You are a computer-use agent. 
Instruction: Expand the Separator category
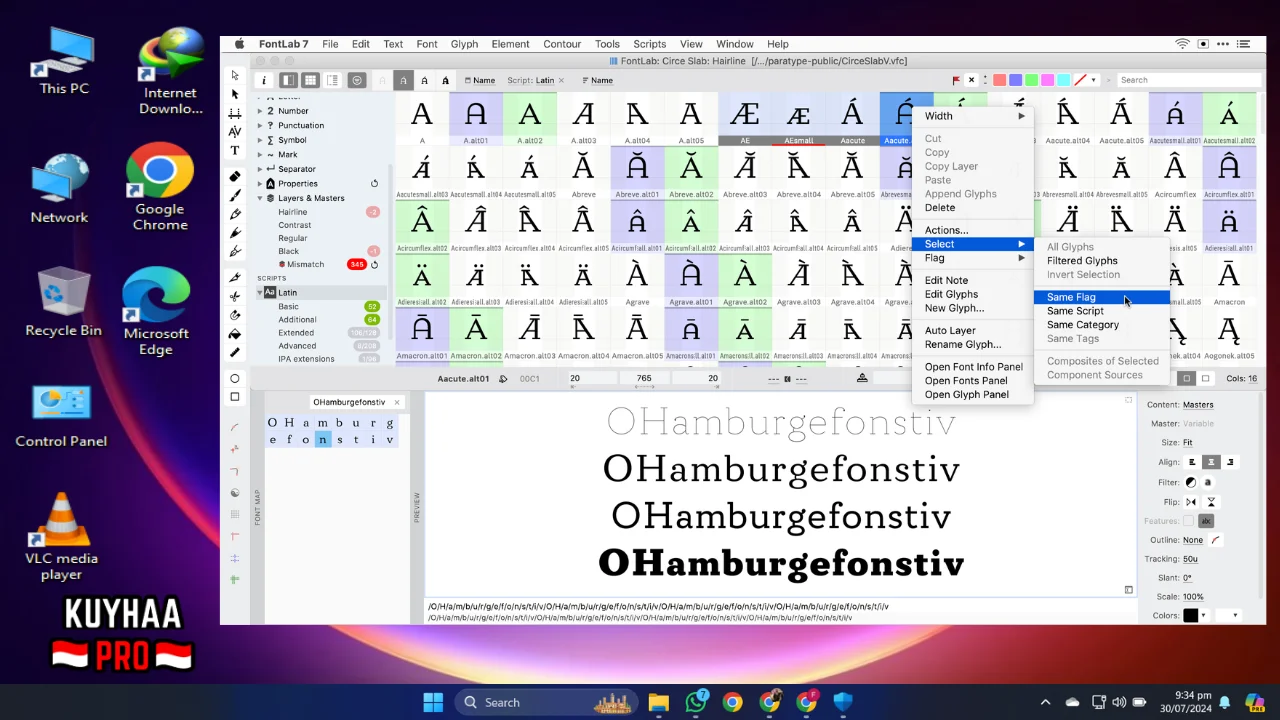[x=260, y=169]
